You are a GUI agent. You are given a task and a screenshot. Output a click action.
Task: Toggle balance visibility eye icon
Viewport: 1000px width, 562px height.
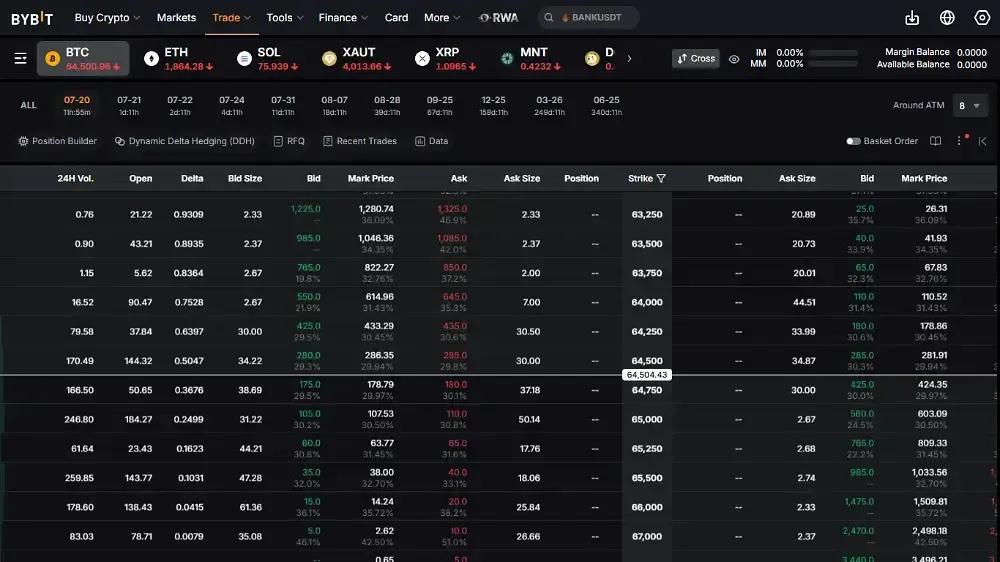pos(734,59)
